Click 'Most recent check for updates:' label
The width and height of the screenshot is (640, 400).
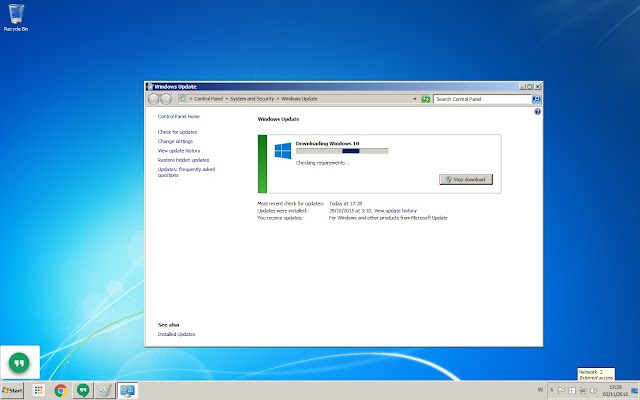click(290, 203)
